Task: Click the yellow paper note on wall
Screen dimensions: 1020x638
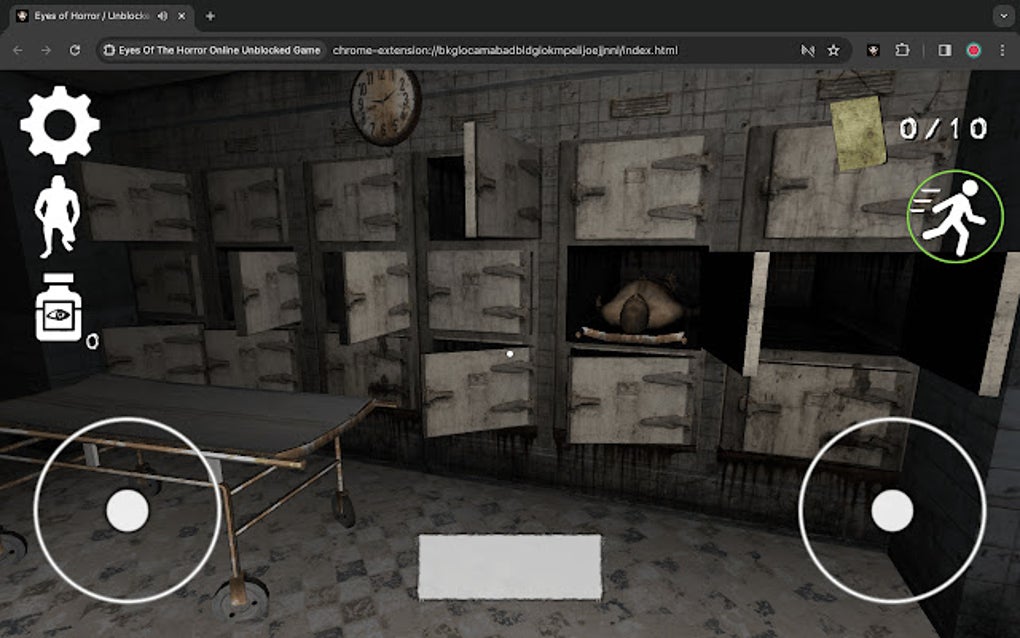Action: click(858, 133)
